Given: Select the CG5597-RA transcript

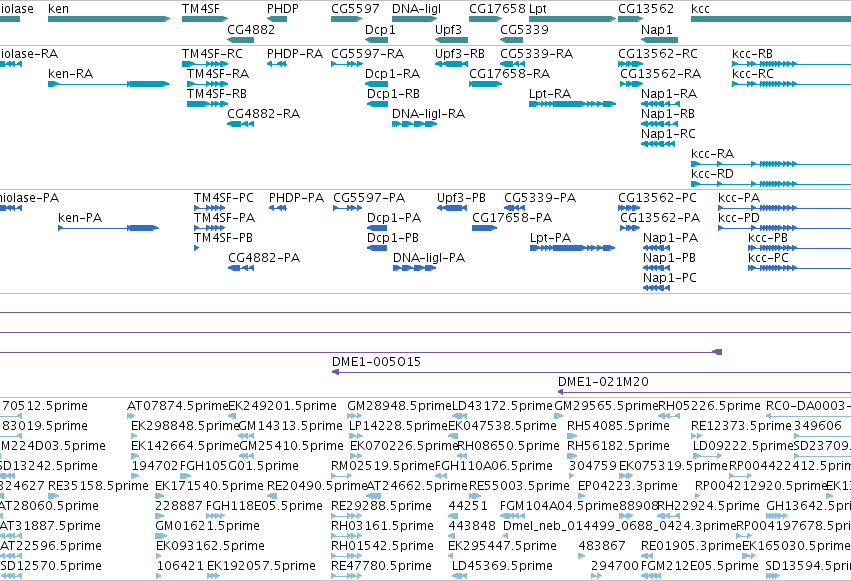Looking at the screenshot, I should [x=347, y=64].
